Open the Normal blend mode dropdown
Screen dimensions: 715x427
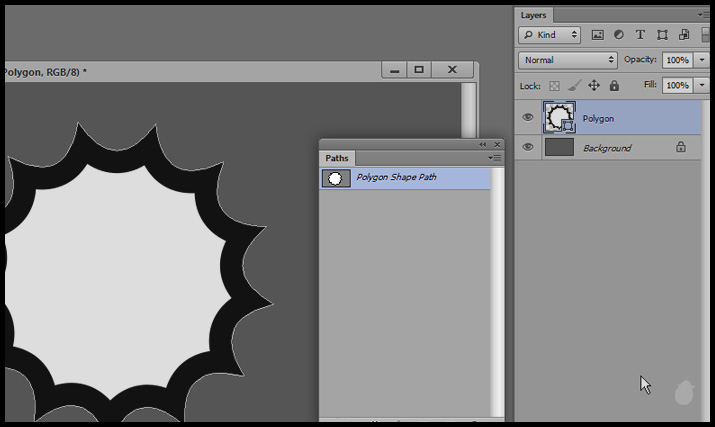pyautogui.click(x=568, y=60)
